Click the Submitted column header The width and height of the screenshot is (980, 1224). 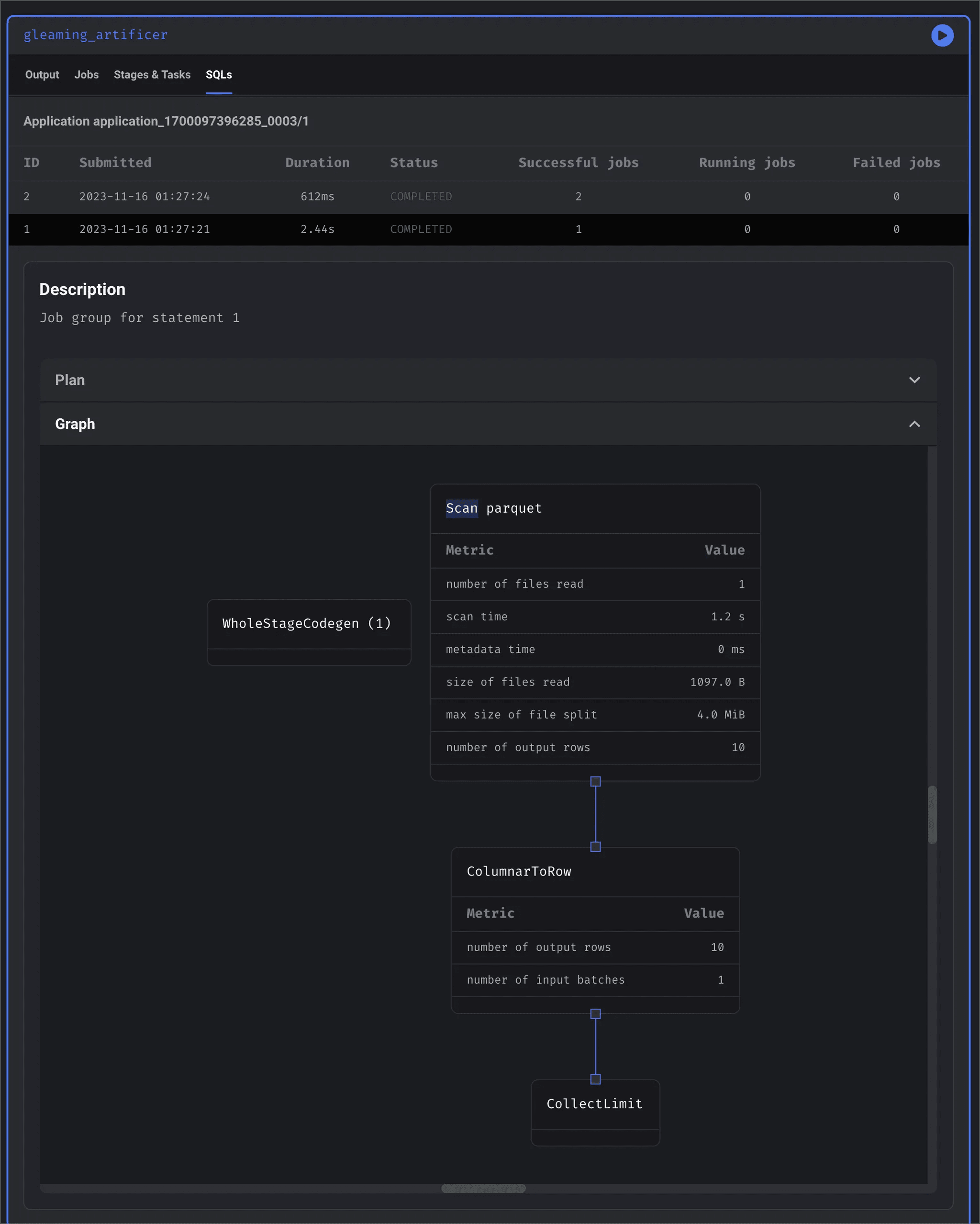pos(115,163)
